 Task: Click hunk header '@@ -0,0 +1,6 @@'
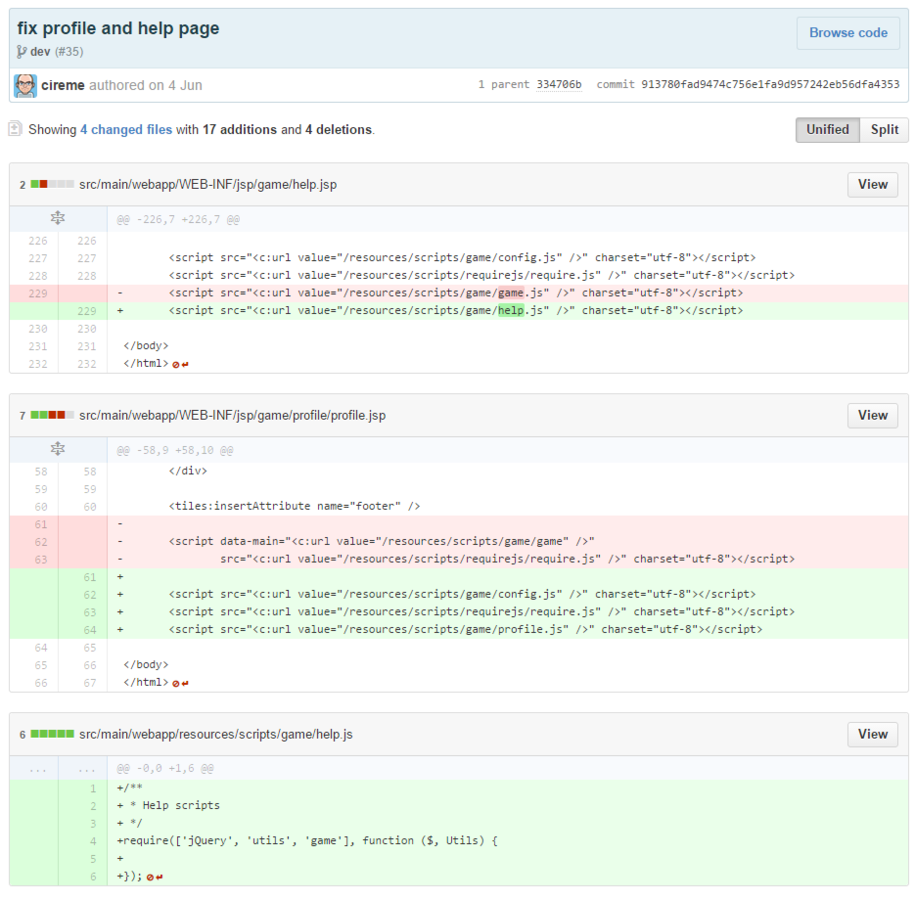165,769
